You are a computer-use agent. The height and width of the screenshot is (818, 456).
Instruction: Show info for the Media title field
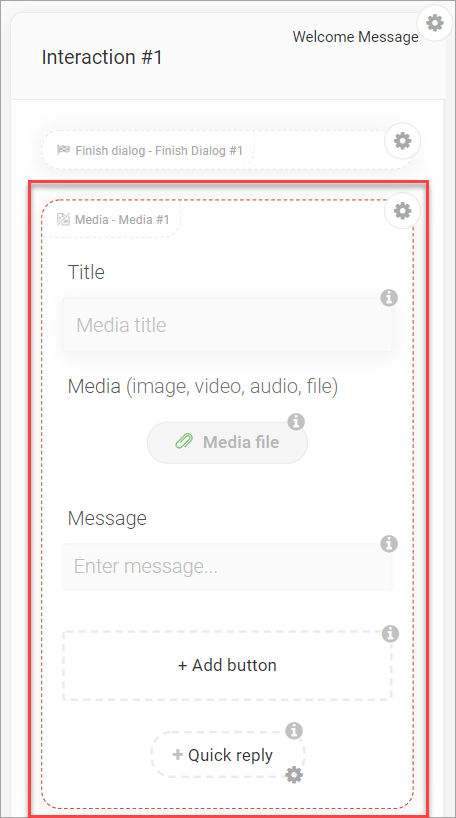click(x=389, y=298)
